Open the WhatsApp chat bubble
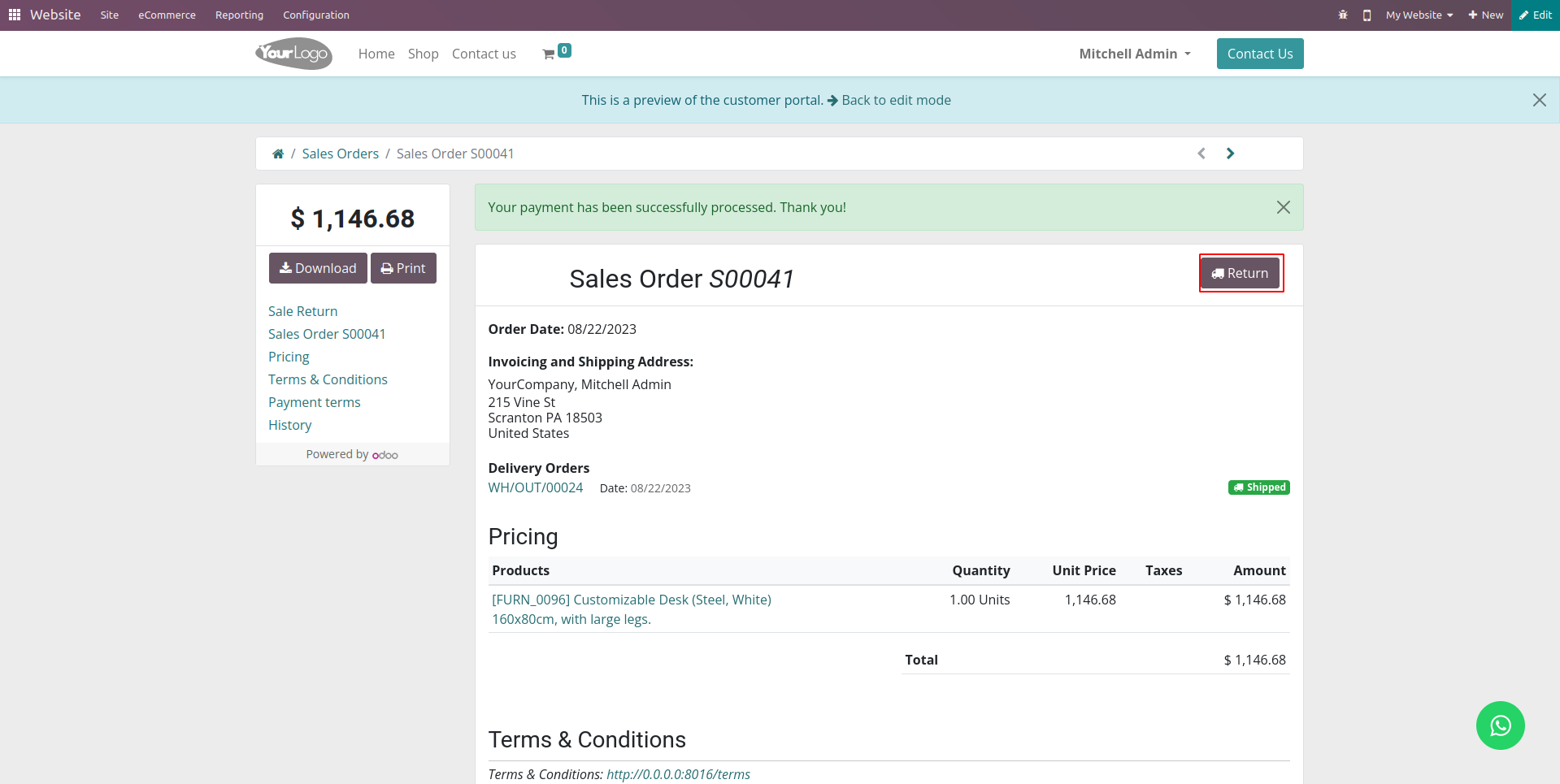1560x784 pixels. (x=1500, y=726)
